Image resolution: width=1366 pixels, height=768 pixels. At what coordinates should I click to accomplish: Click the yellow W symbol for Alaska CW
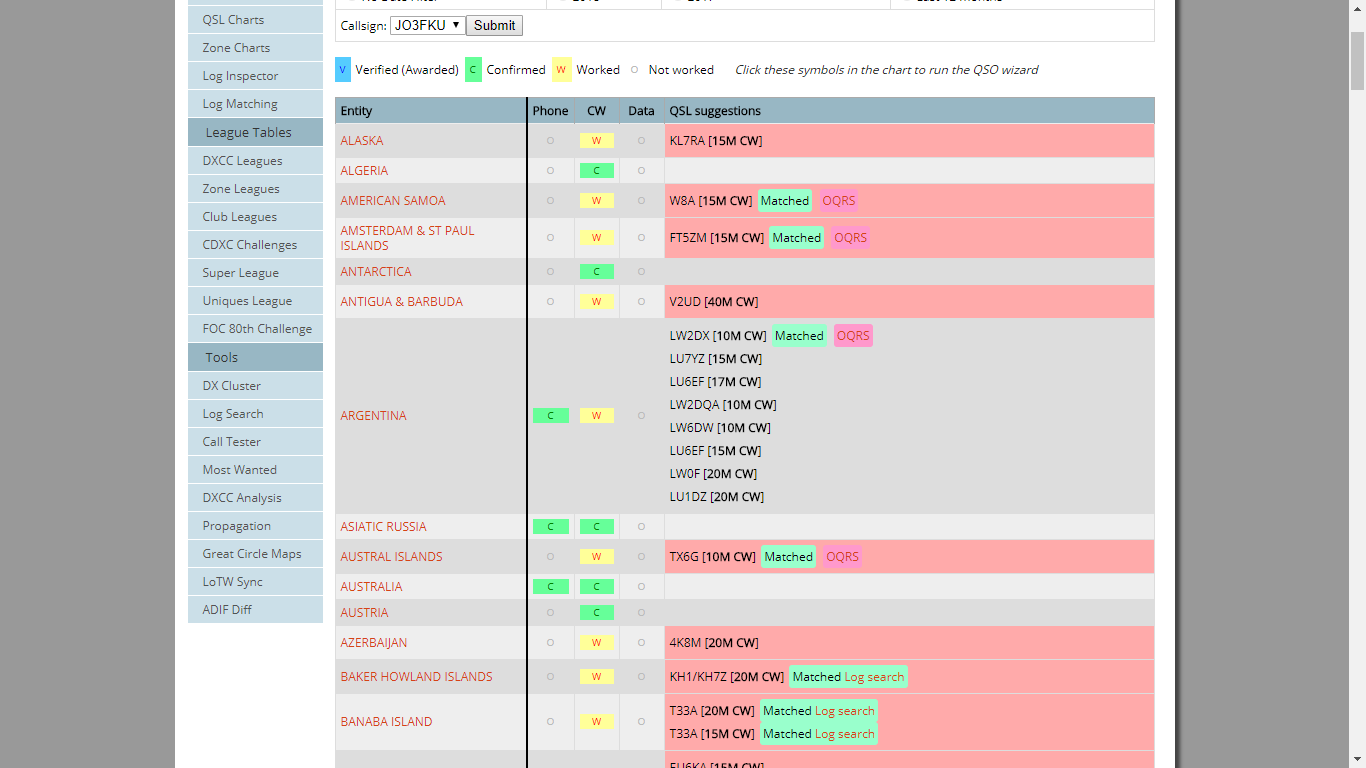point(596,141)
